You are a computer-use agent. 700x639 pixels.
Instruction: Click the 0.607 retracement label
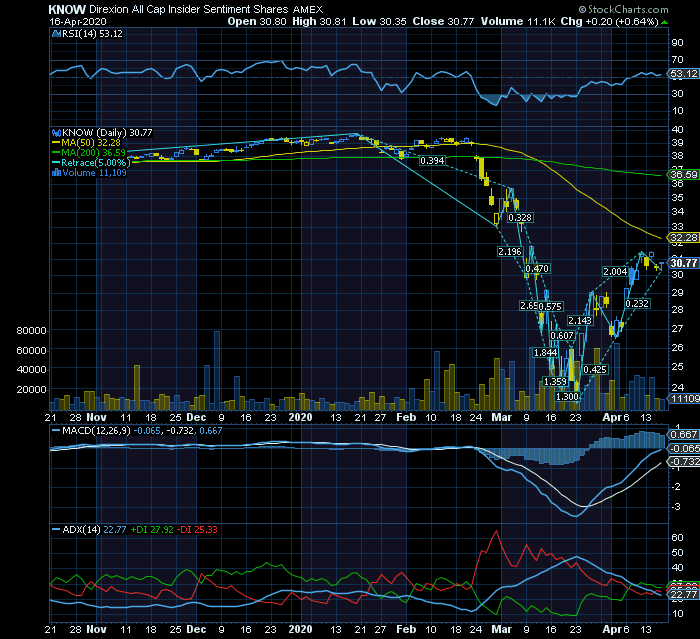point(562,336)
